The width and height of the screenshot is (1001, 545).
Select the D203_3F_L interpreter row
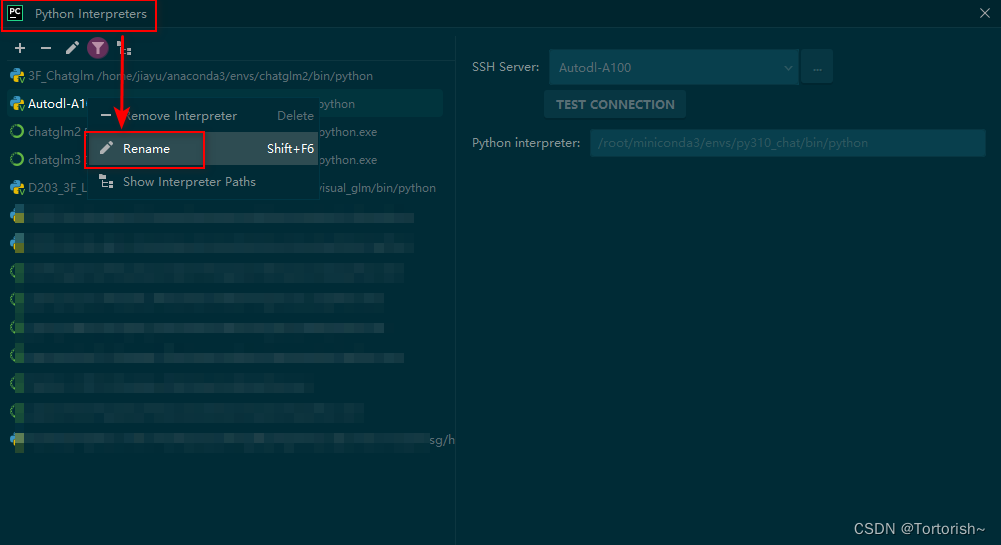pos(225,188)
